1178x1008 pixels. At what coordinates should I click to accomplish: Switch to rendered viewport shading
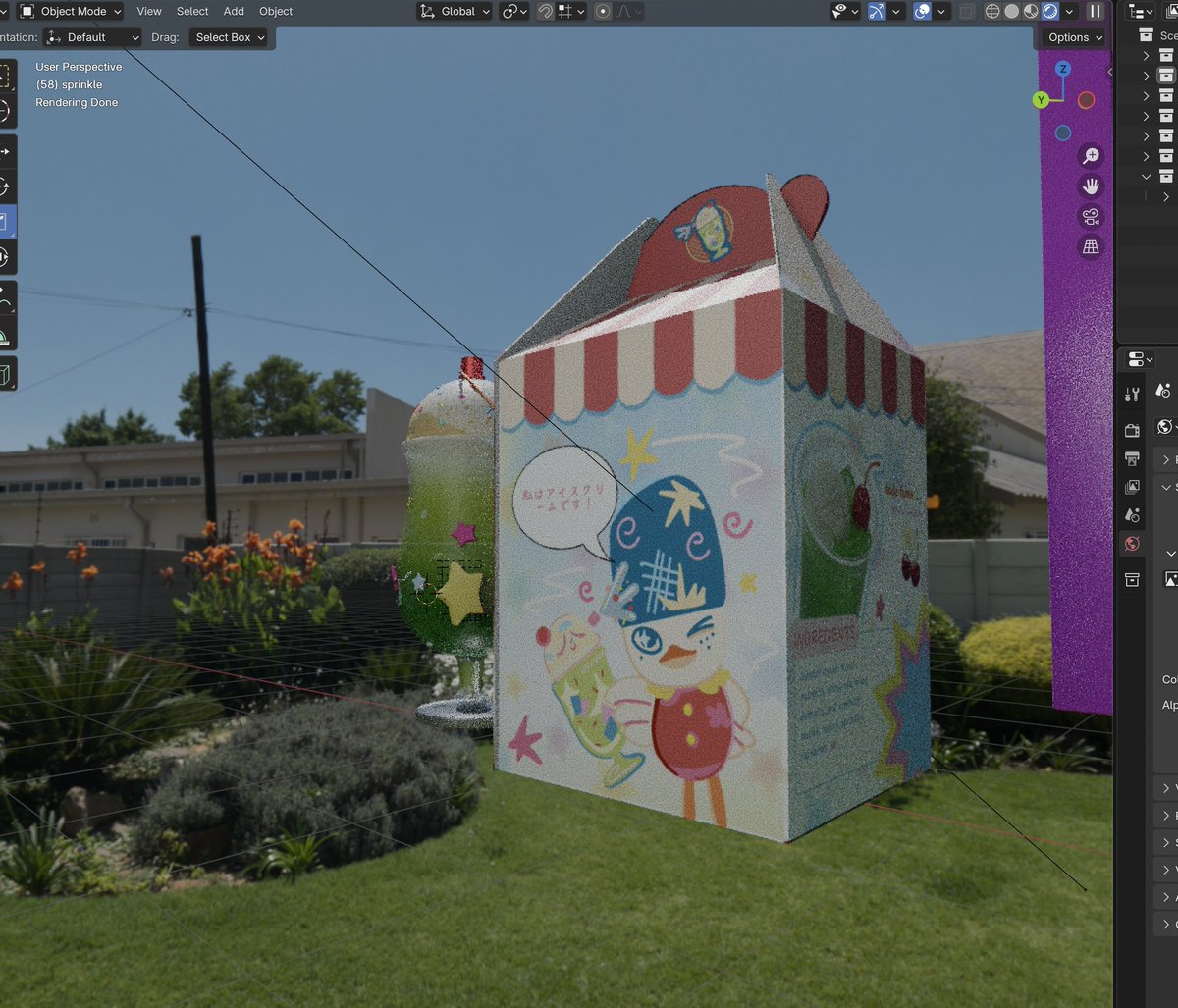[x=1049, y=12]
